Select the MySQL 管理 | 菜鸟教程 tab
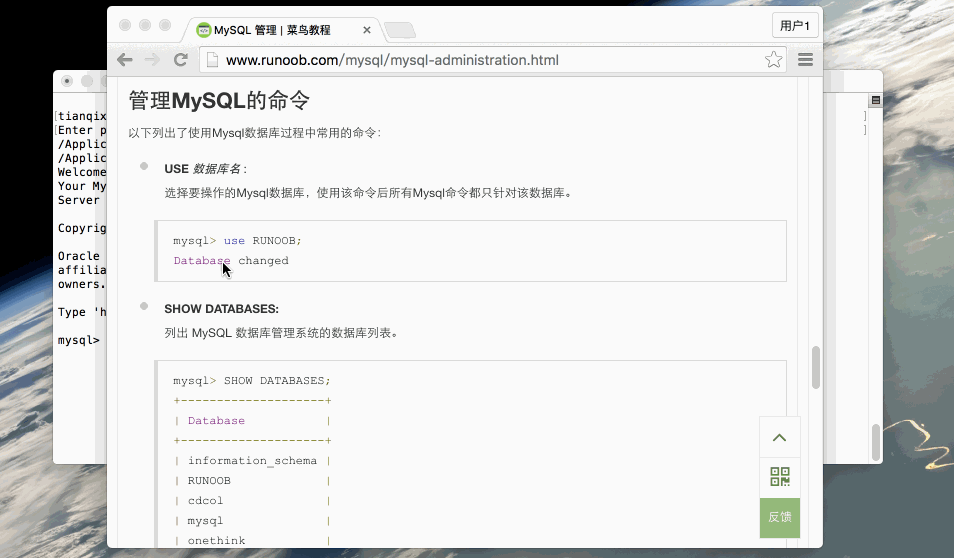 [270, 30]
